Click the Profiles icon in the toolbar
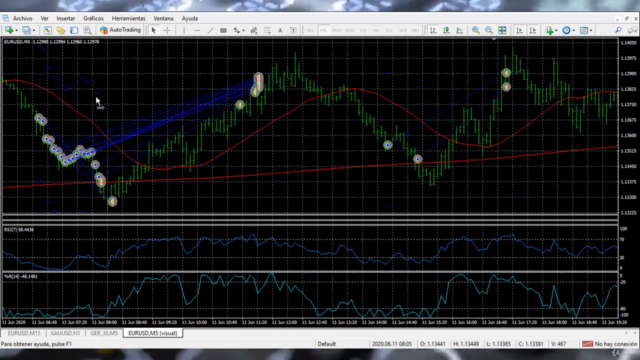 coord(26,30)
